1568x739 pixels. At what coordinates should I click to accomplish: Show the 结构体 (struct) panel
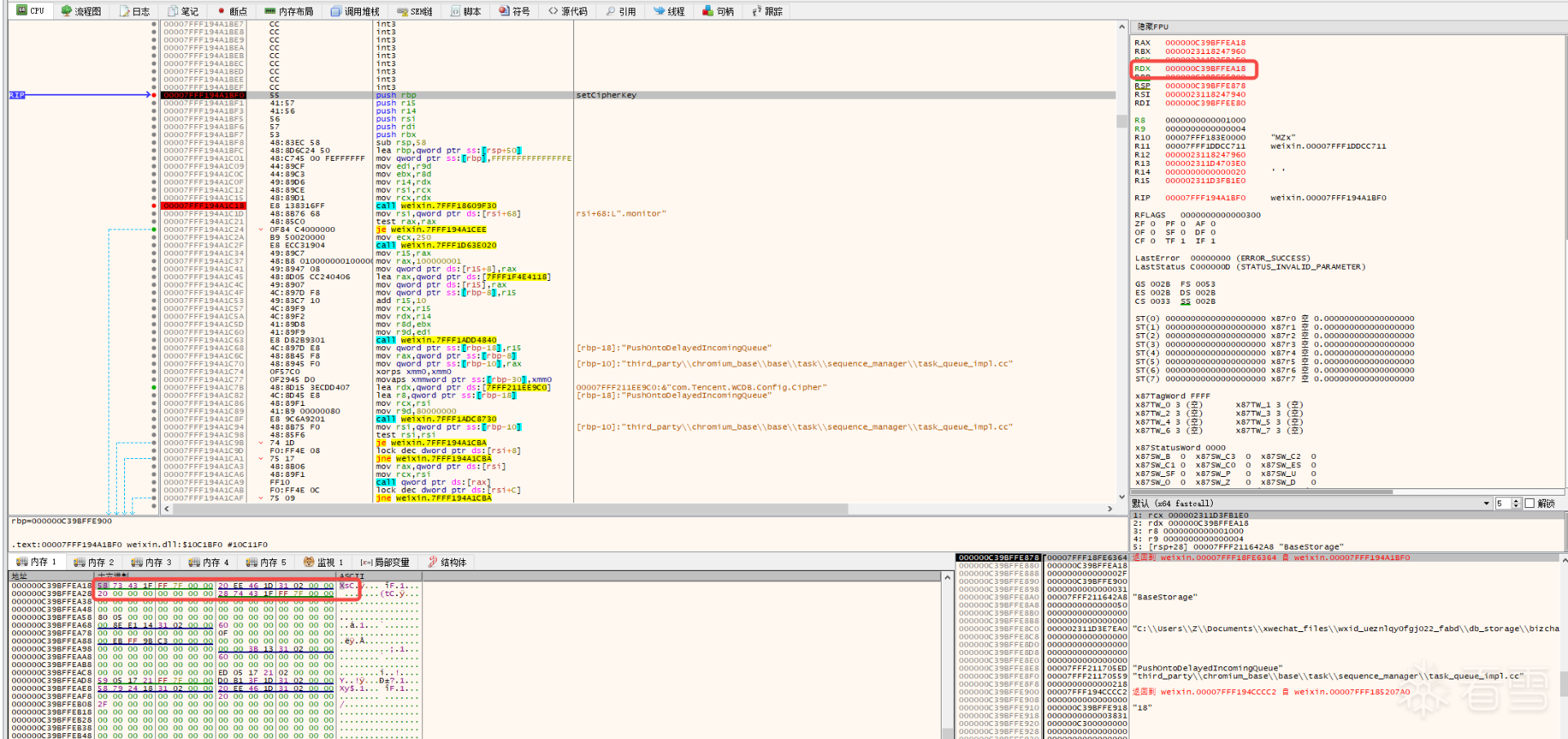click(x=447, y=562)
